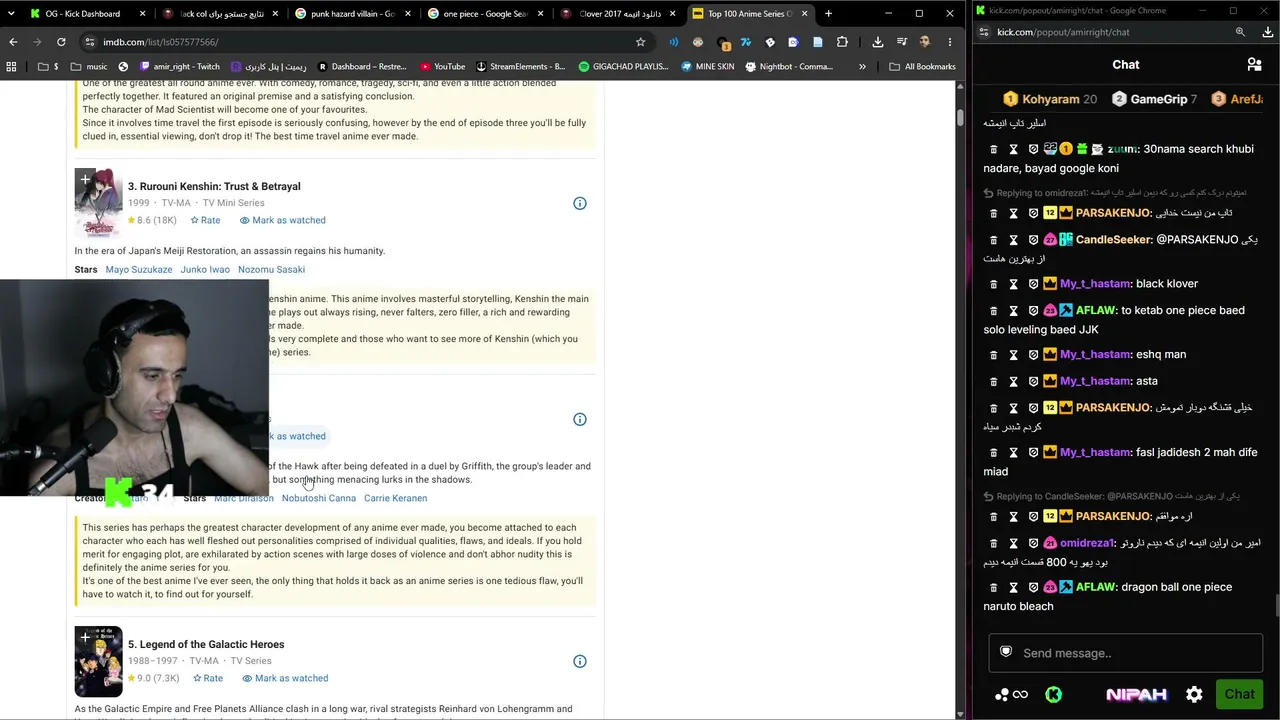This screenshot has height=720, width=1280.
Task: Open the Chrome apps grid in bookmarks bar
Action: [x=11, y=67]
